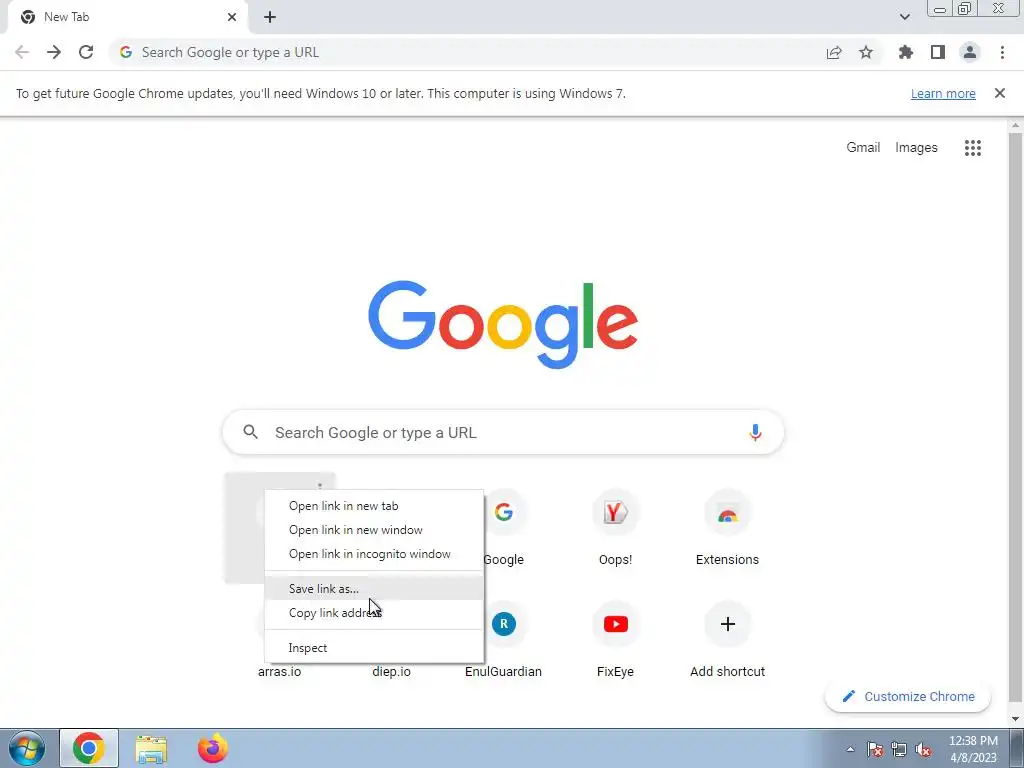This screenshot has width=1024, height=768.
Task: Toggle the side panel icon
Action: coord(938,52)
